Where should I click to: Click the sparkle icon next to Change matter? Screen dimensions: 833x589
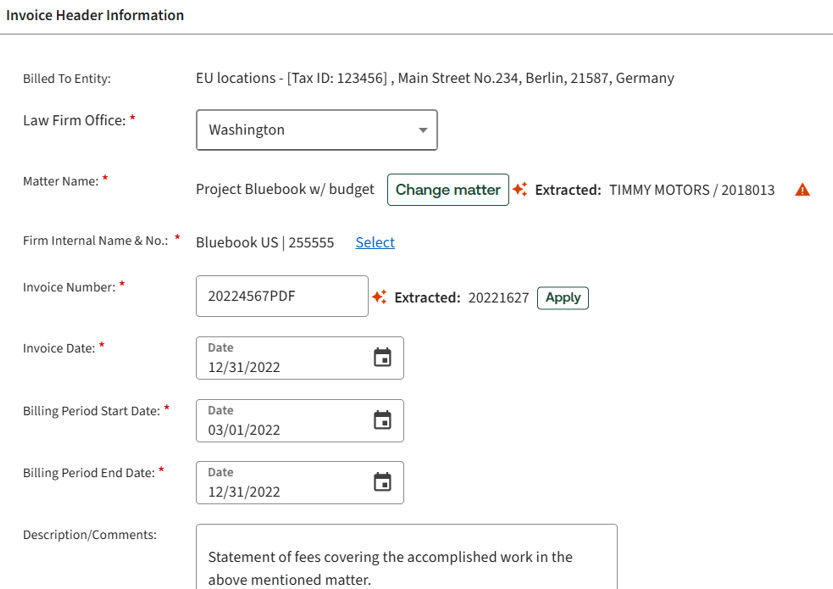[x=520, y=189]
